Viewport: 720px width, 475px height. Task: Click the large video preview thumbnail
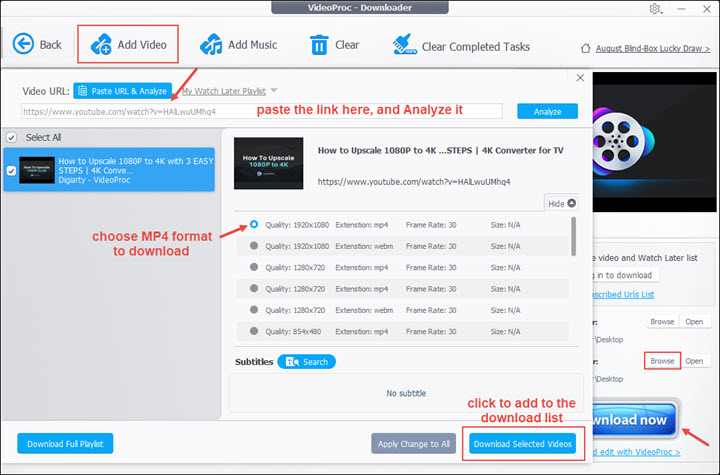coord(269,163)
